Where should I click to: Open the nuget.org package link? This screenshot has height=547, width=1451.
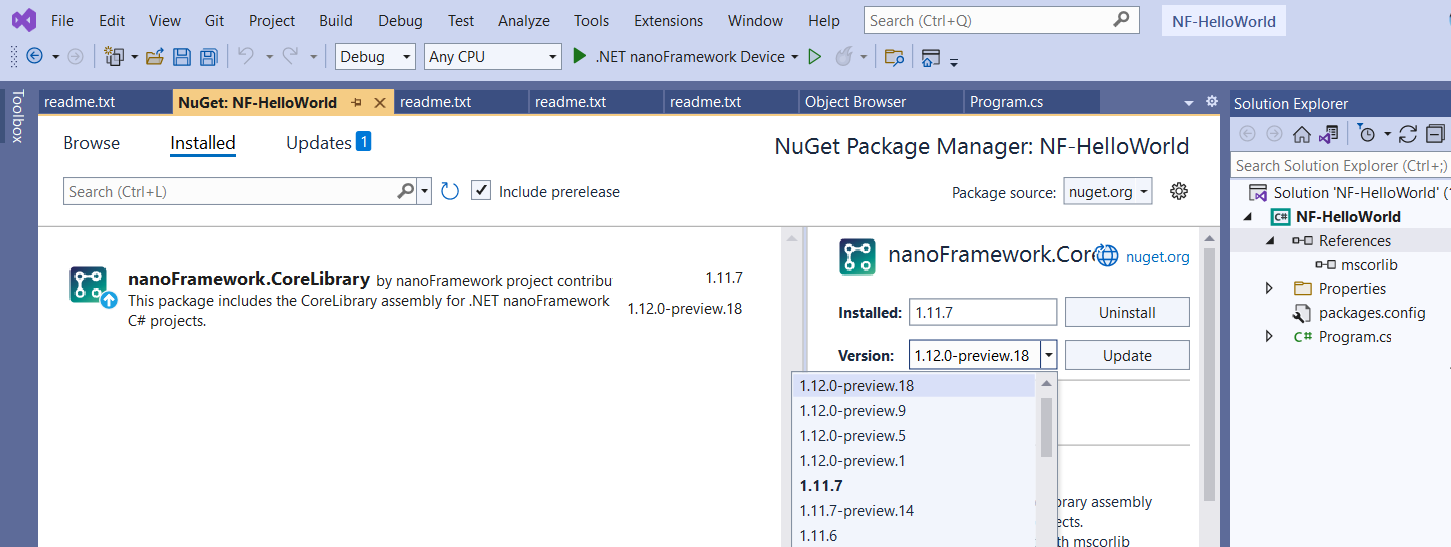1158,257
